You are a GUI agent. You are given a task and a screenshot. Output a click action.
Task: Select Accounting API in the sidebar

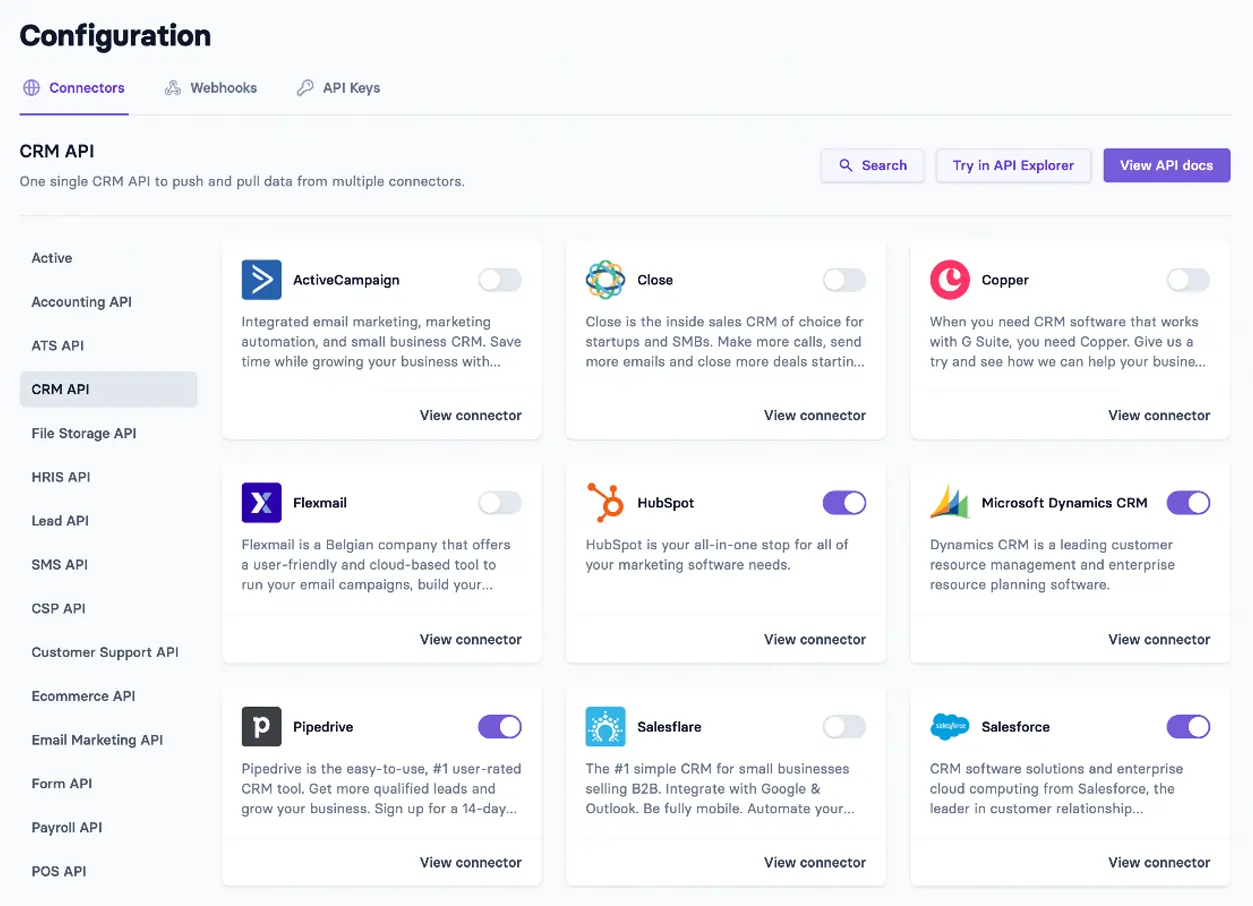(108, 302)
